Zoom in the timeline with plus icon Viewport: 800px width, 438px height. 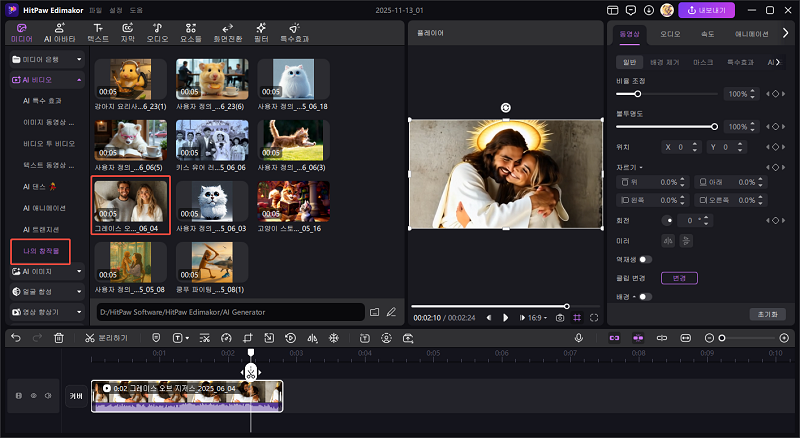coord(784,338)
